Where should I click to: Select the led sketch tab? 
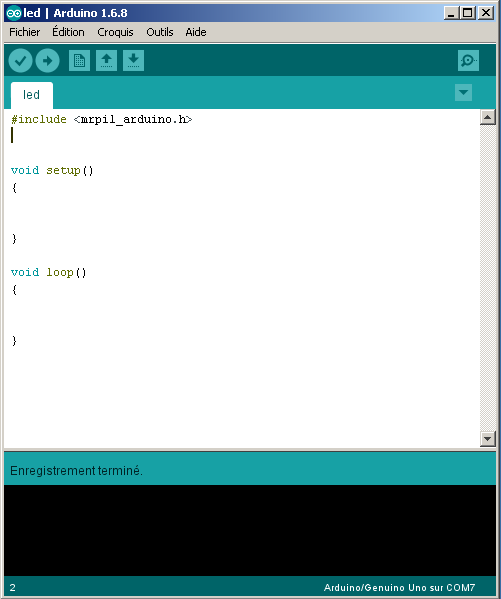[31, 95]
